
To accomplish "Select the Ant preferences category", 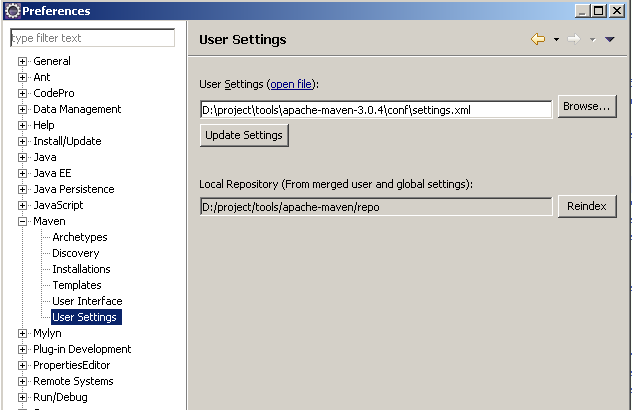I will coord(42,77).
